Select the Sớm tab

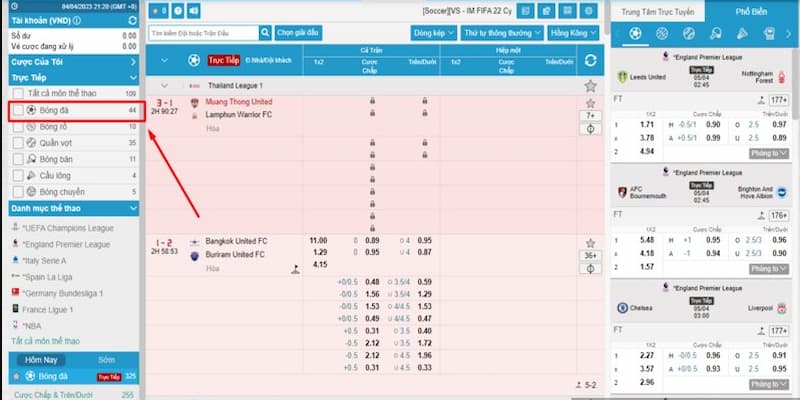click(x=107, y=360)
